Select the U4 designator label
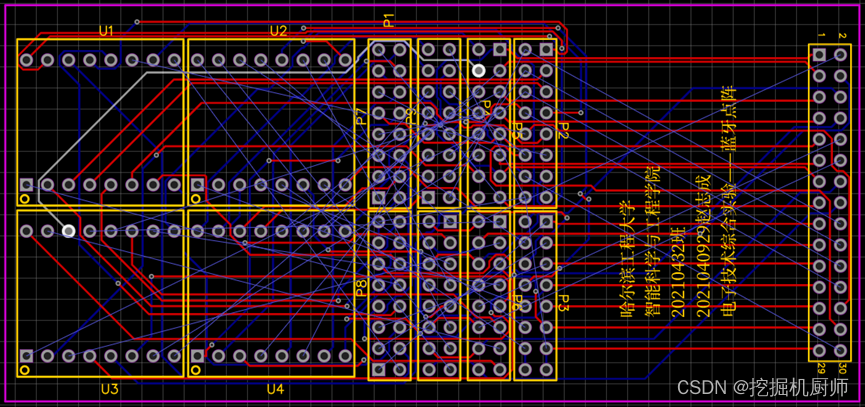The height and width of the screenshot is (407, 865). click(x=275, y=389)
